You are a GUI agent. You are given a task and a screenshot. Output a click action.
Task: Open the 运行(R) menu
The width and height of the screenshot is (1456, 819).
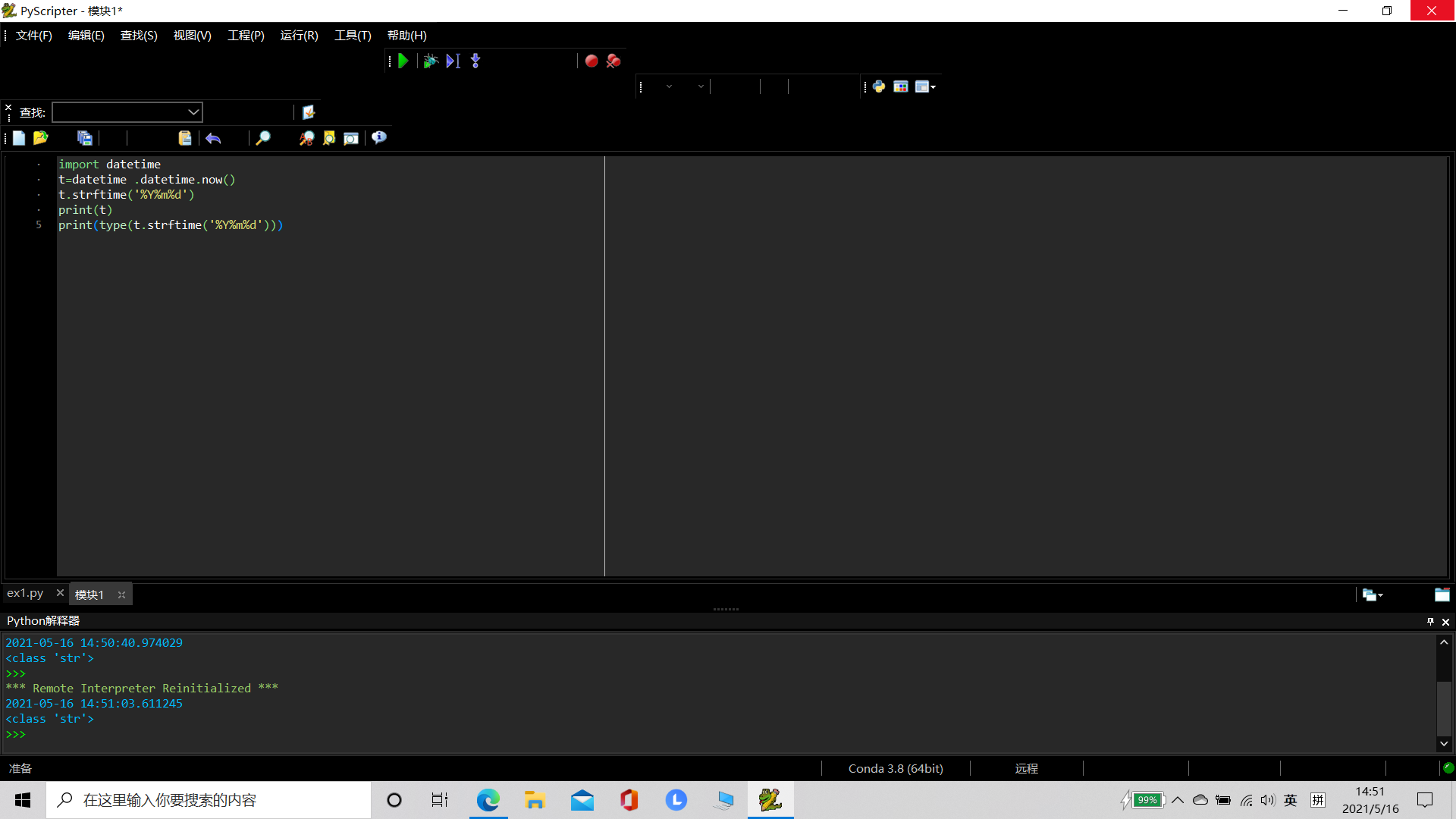[299, 36]
